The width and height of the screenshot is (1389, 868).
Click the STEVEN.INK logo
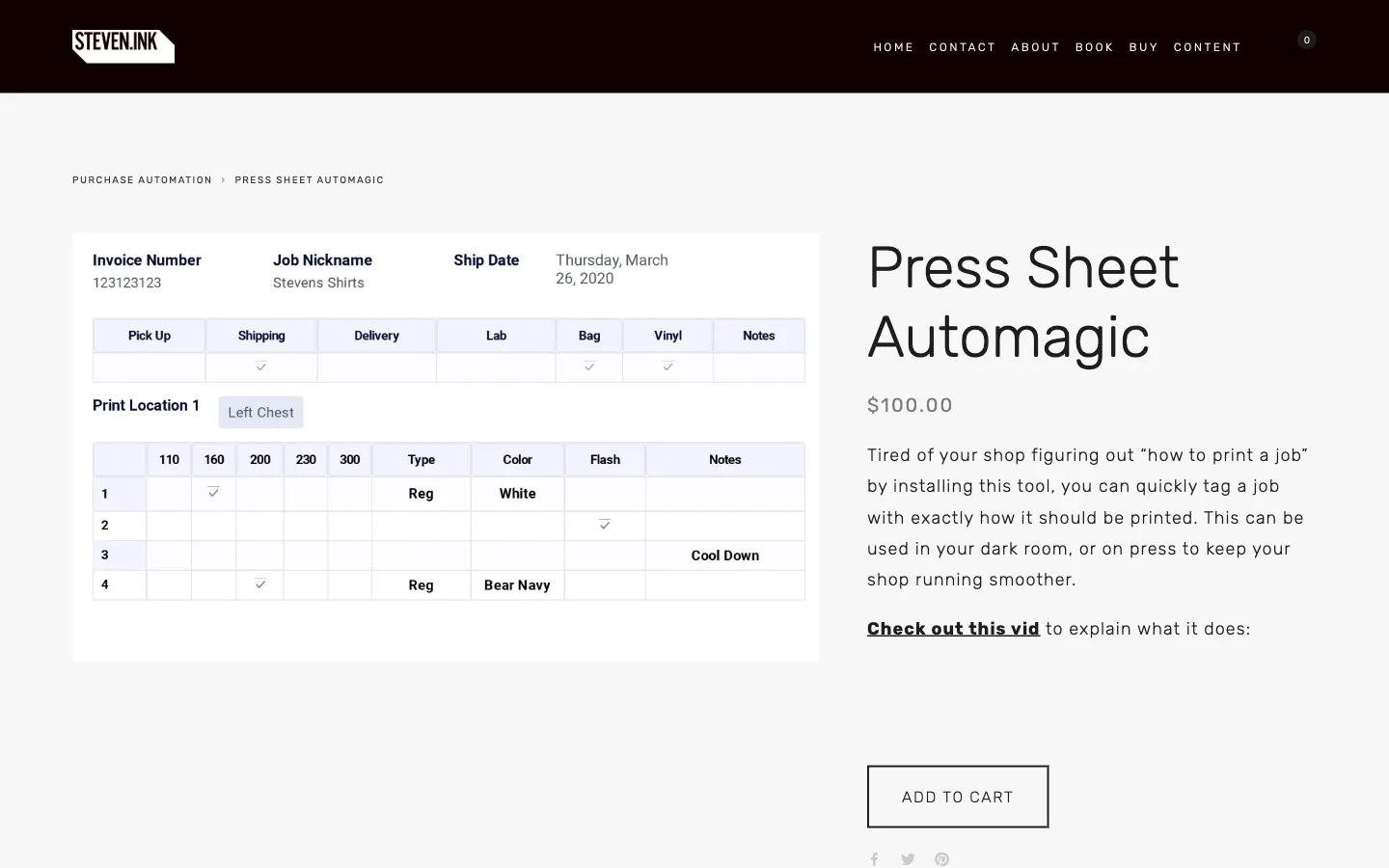coord(123,46)
